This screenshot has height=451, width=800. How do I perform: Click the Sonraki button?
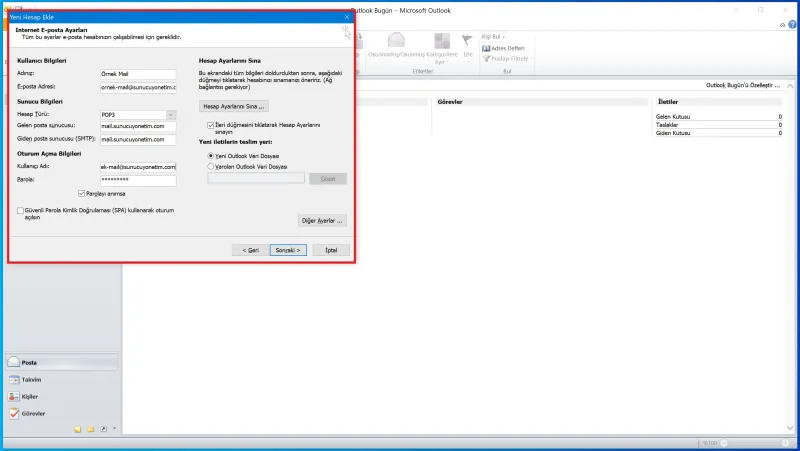(288, 250)
